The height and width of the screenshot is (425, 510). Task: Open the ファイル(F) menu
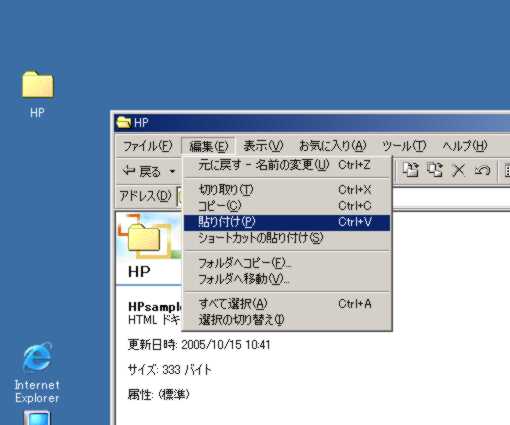click(x=147, y=146)
